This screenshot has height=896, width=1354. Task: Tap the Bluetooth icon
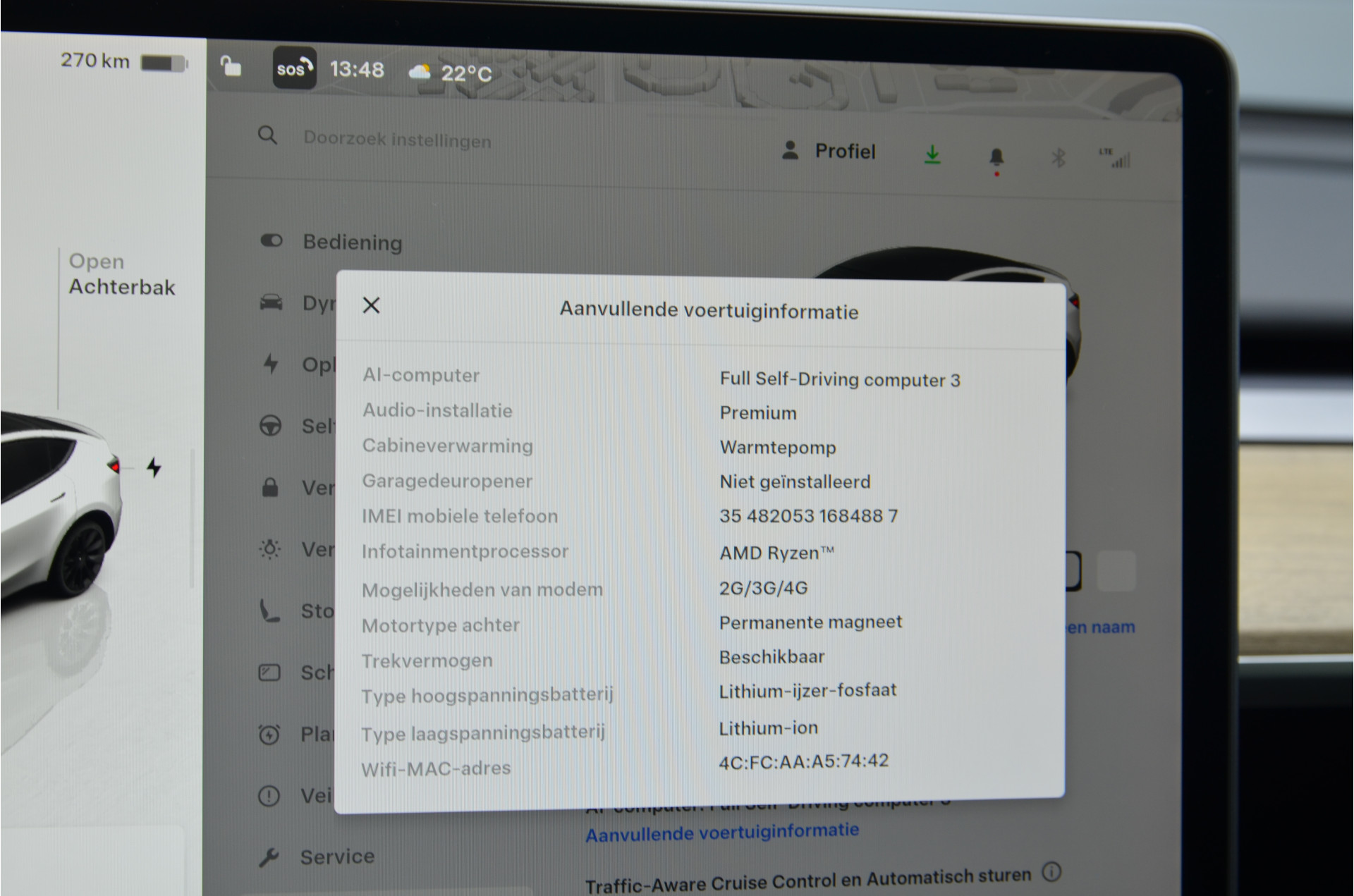click(1058, 157)
